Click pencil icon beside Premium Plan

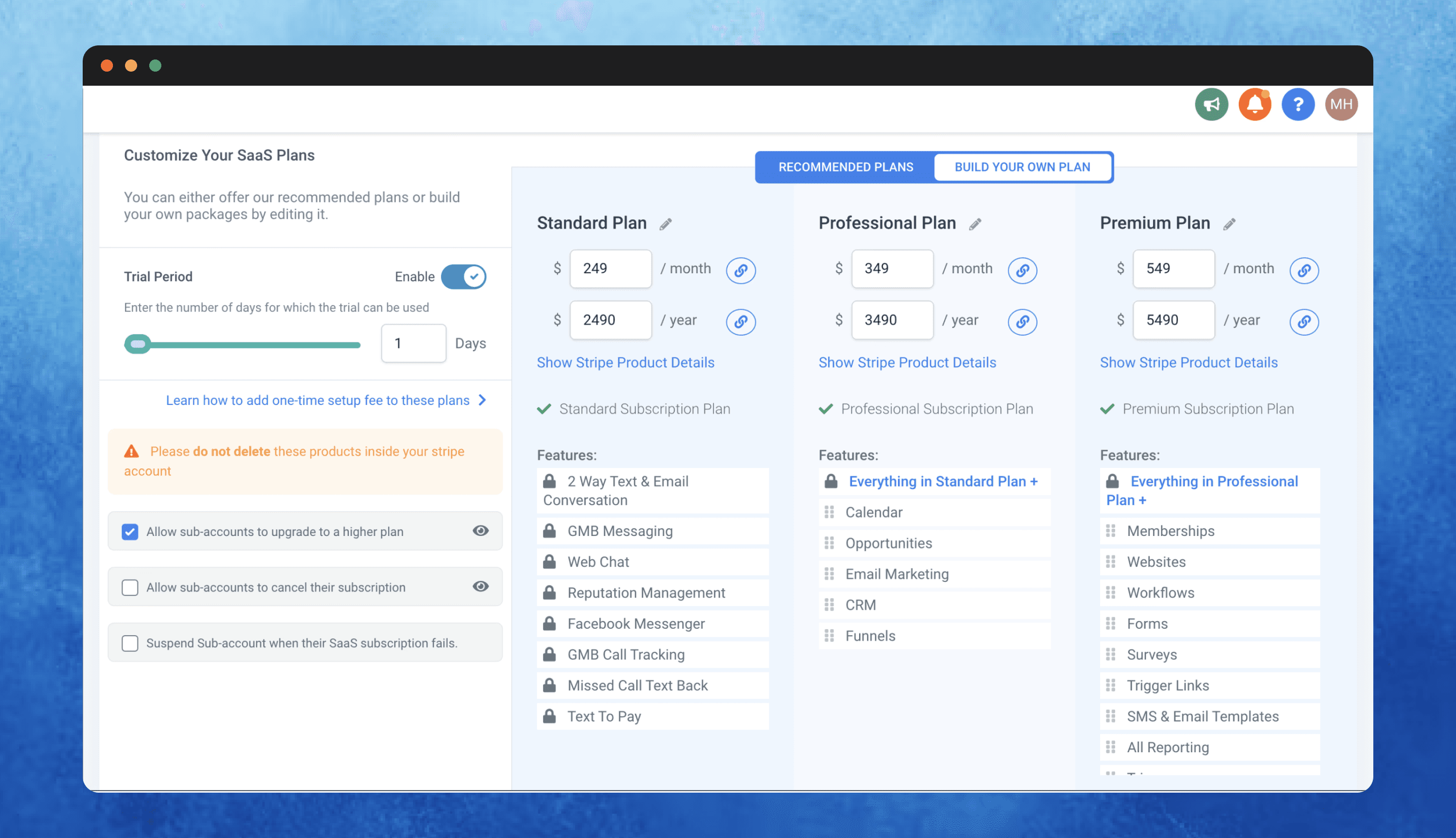pyautogui.click(x=1229, y=224)
